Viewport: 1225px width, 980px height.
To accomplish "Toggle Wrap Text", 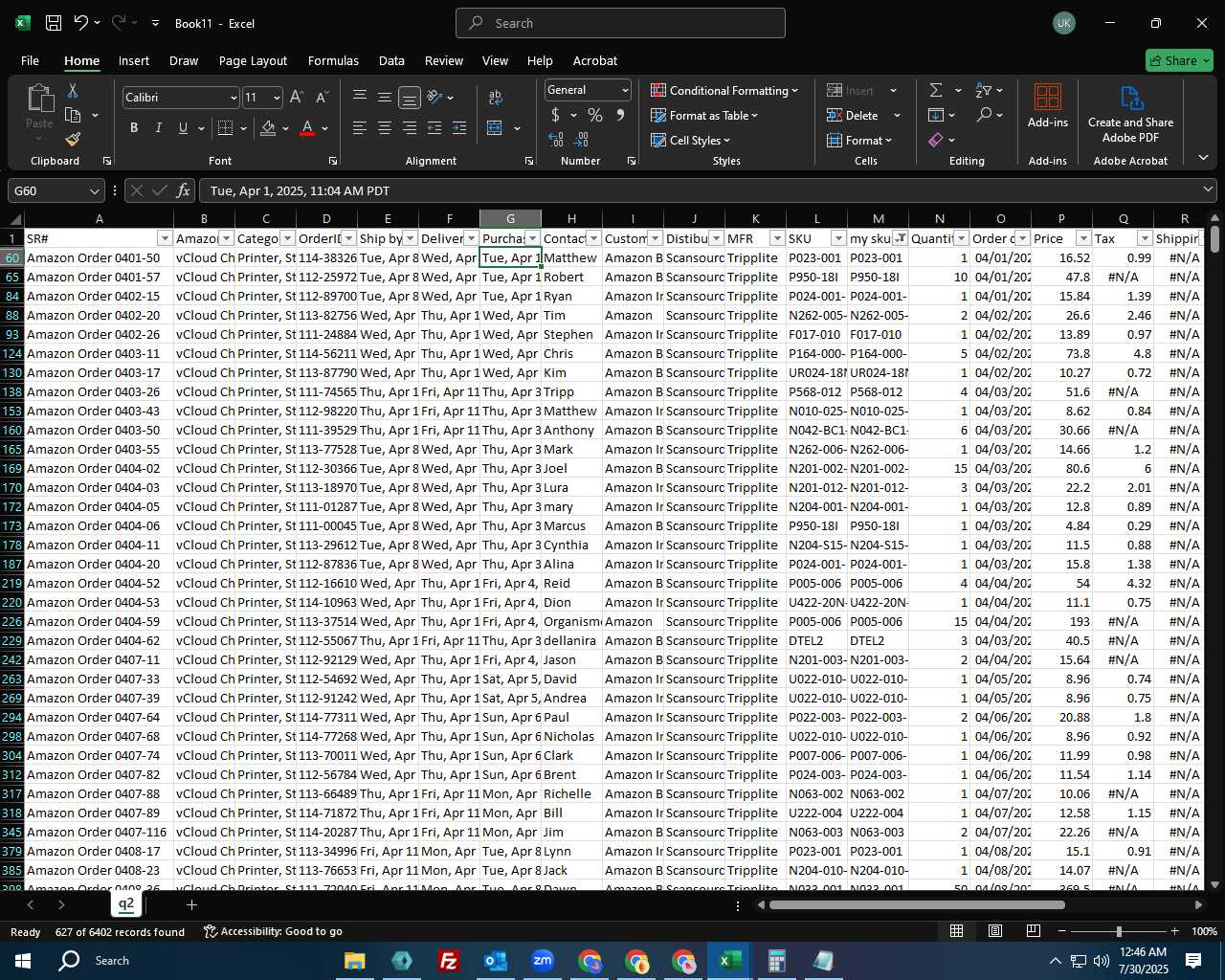I will [x=496, y=98].
